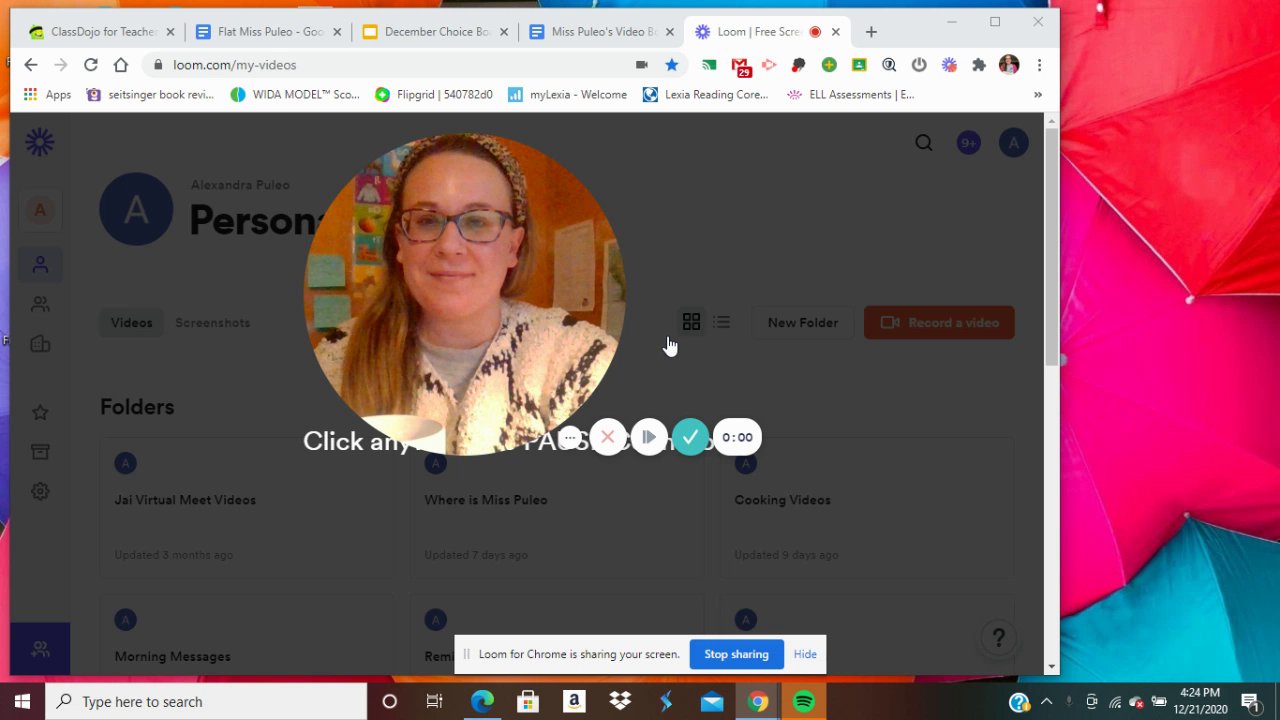
Task: Switch to grid view layout
Action: [691, 322]
